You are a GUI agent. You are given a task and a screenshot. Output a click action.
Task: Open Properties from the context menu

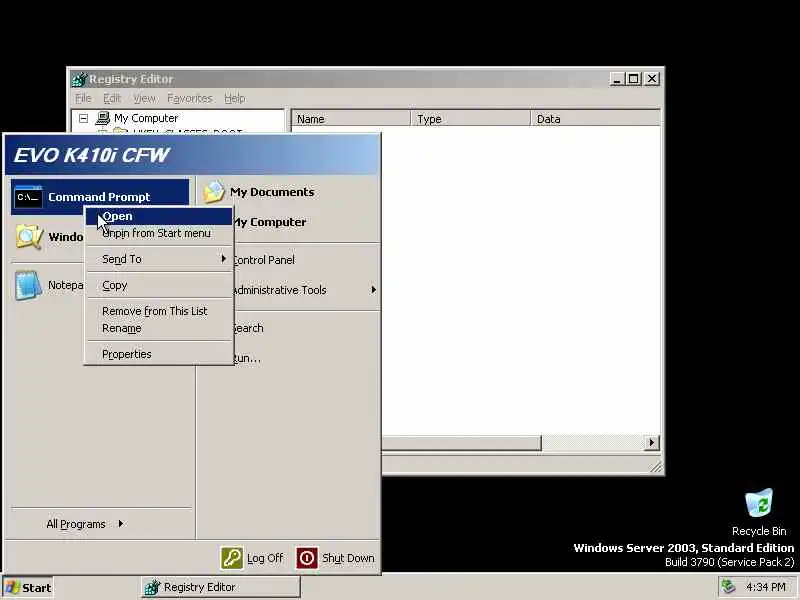(159, 354)
